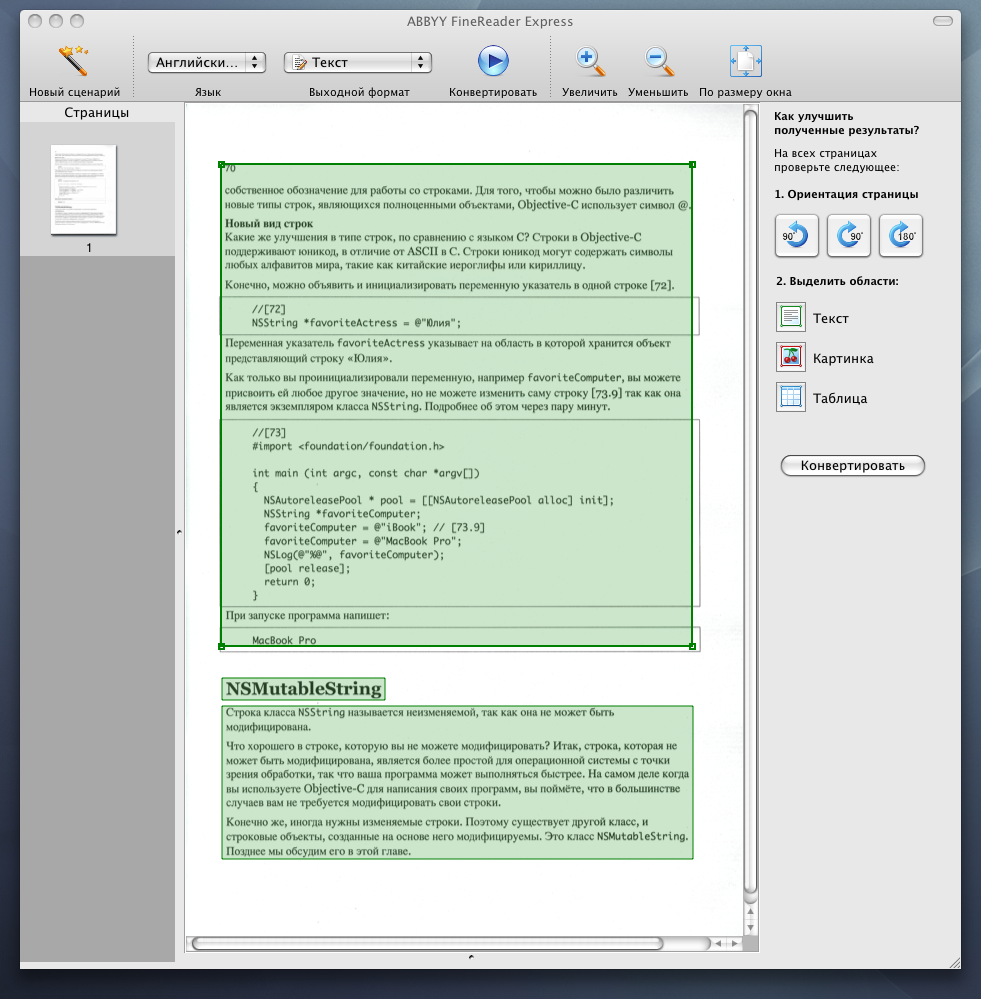Click the Увеличить zoom in magnifier
This screenshot has height=999, width=981.
tap(590, 61)
